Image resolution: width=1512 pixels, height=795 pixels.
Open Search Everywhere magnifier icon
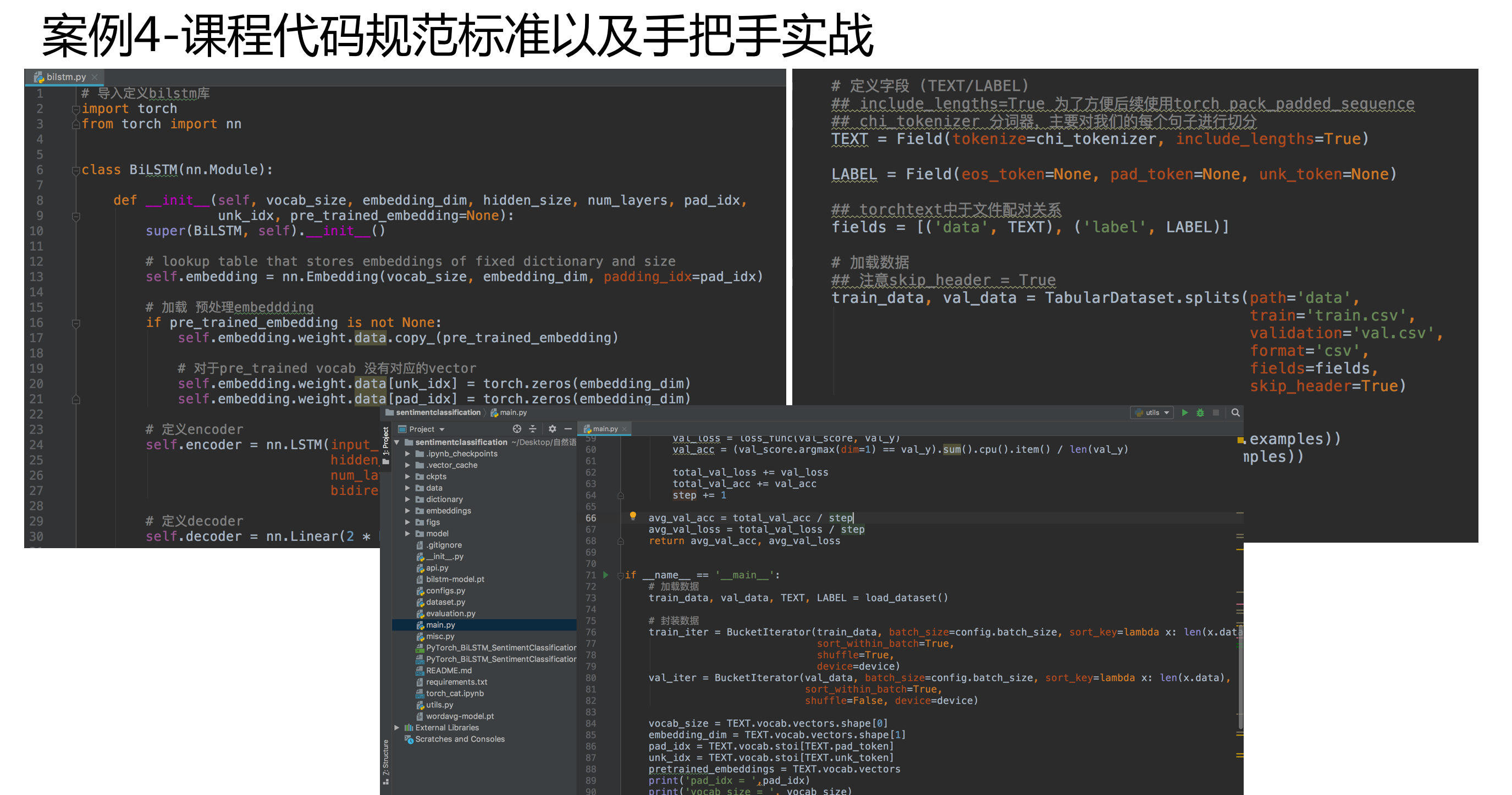[1235, 412]
